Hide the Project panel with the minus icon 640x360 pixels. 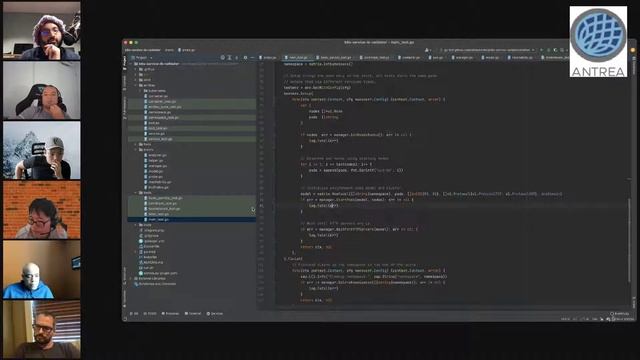[252, 58]
